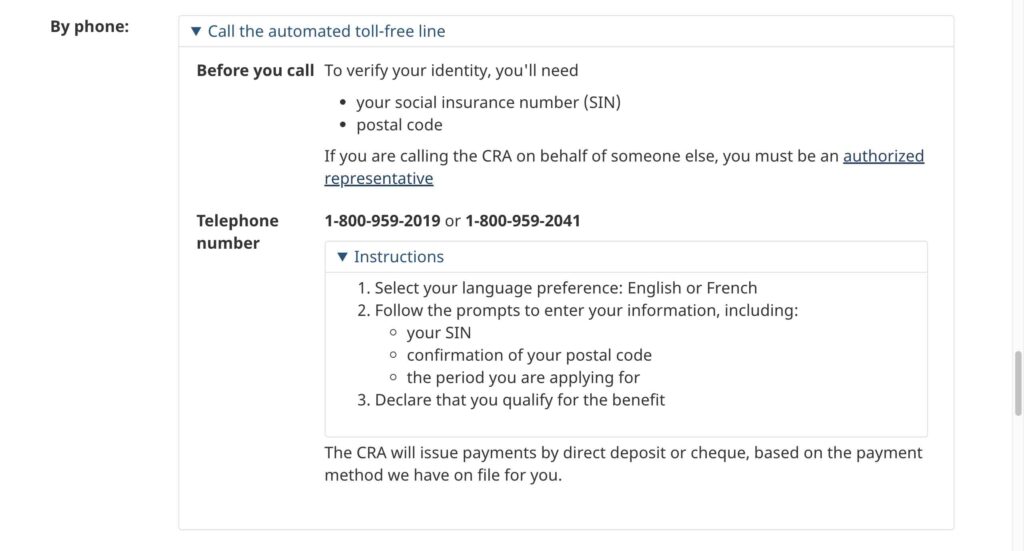Click the 'your SIN' sub-item
Viewport: 1024px width, 551px height.
point(438,333)
